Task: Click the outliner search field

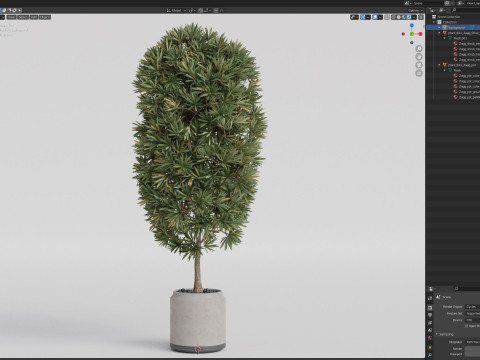Action: click(x=465, y=10)
